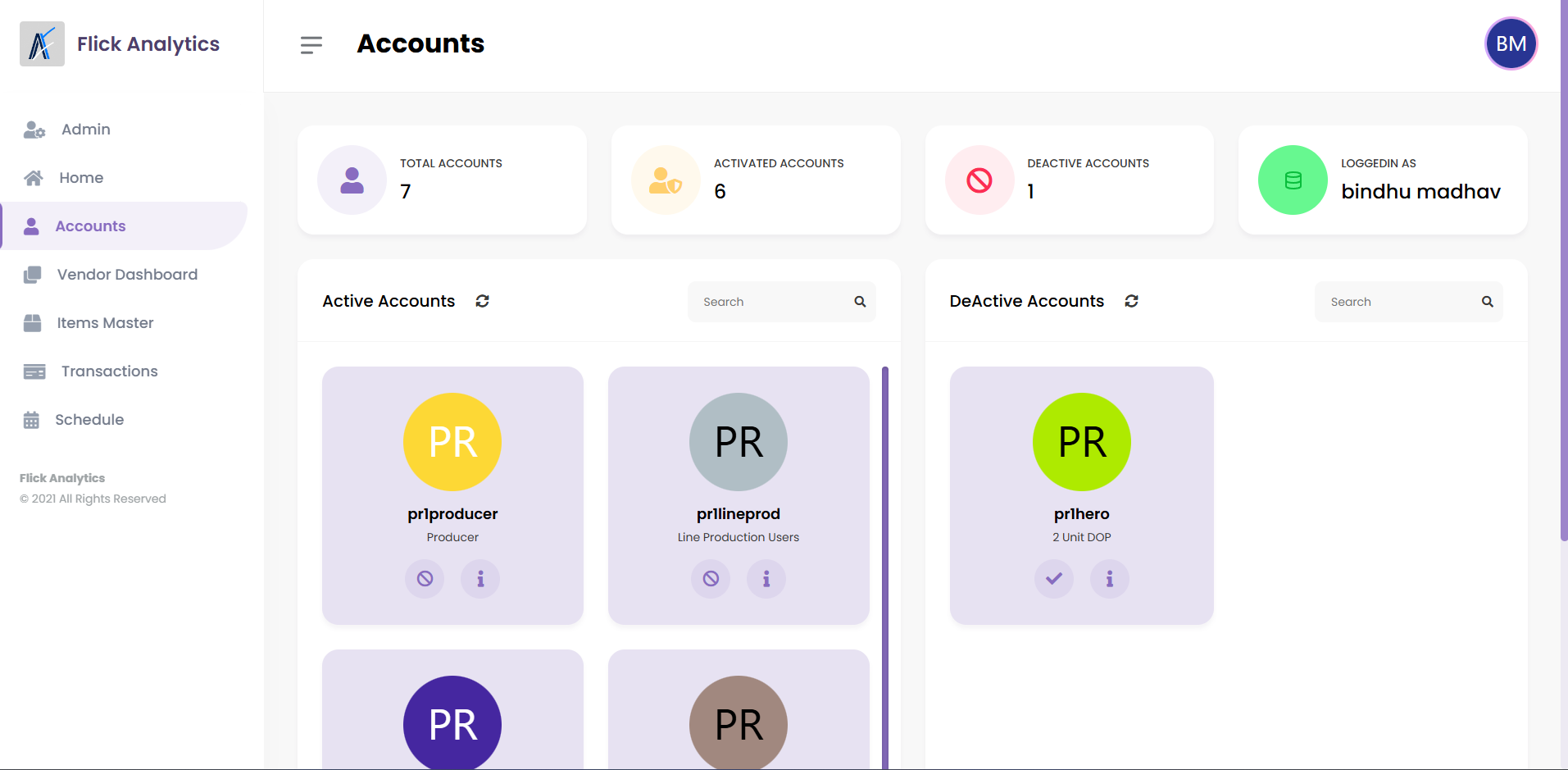The height and width of the screenshot is (770, 1568).
Task: Open info for pr1hero account
Action: coord(1110,579)
